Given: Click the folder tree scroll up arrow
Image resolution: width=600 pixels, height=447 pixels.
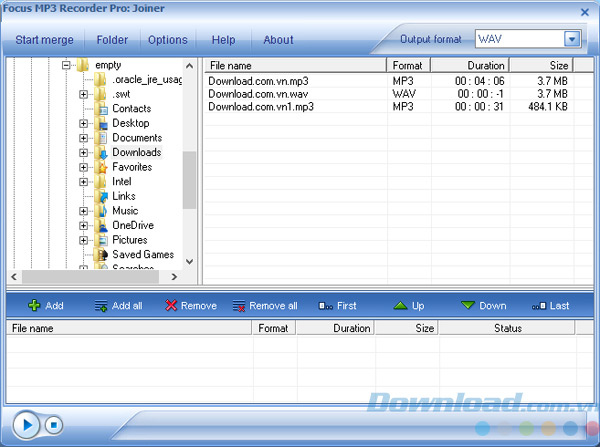Looking at the screenshot, I should click(189, 66).
